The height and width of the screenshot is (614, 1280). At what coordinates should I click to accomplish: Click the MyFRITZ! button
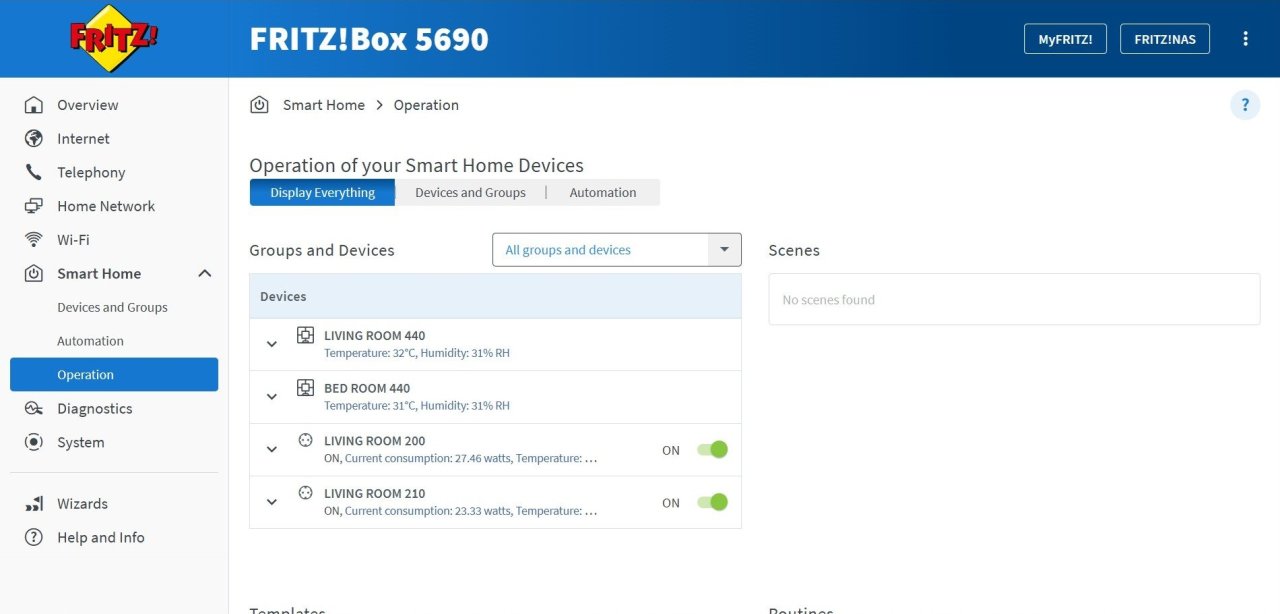[1065, 39]
